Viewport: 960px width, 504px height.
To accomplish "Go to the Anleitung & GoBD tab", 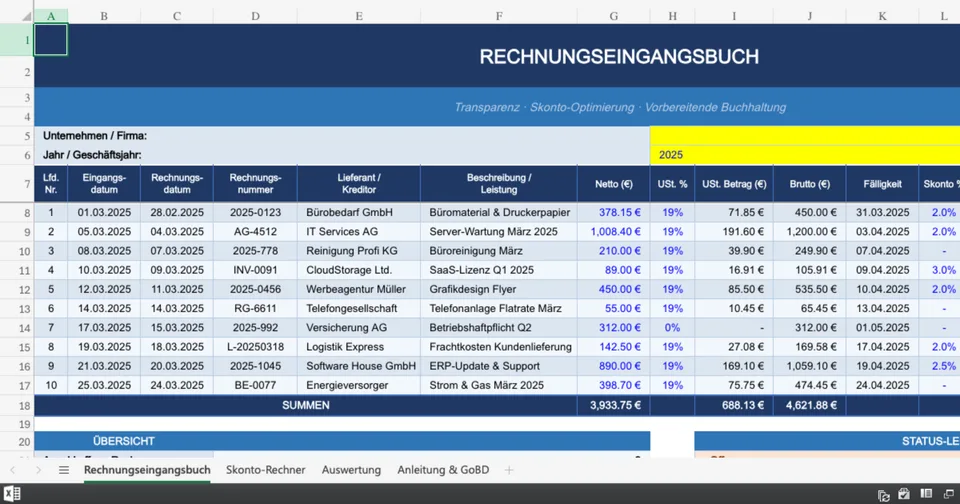I will tap(443, 470).
